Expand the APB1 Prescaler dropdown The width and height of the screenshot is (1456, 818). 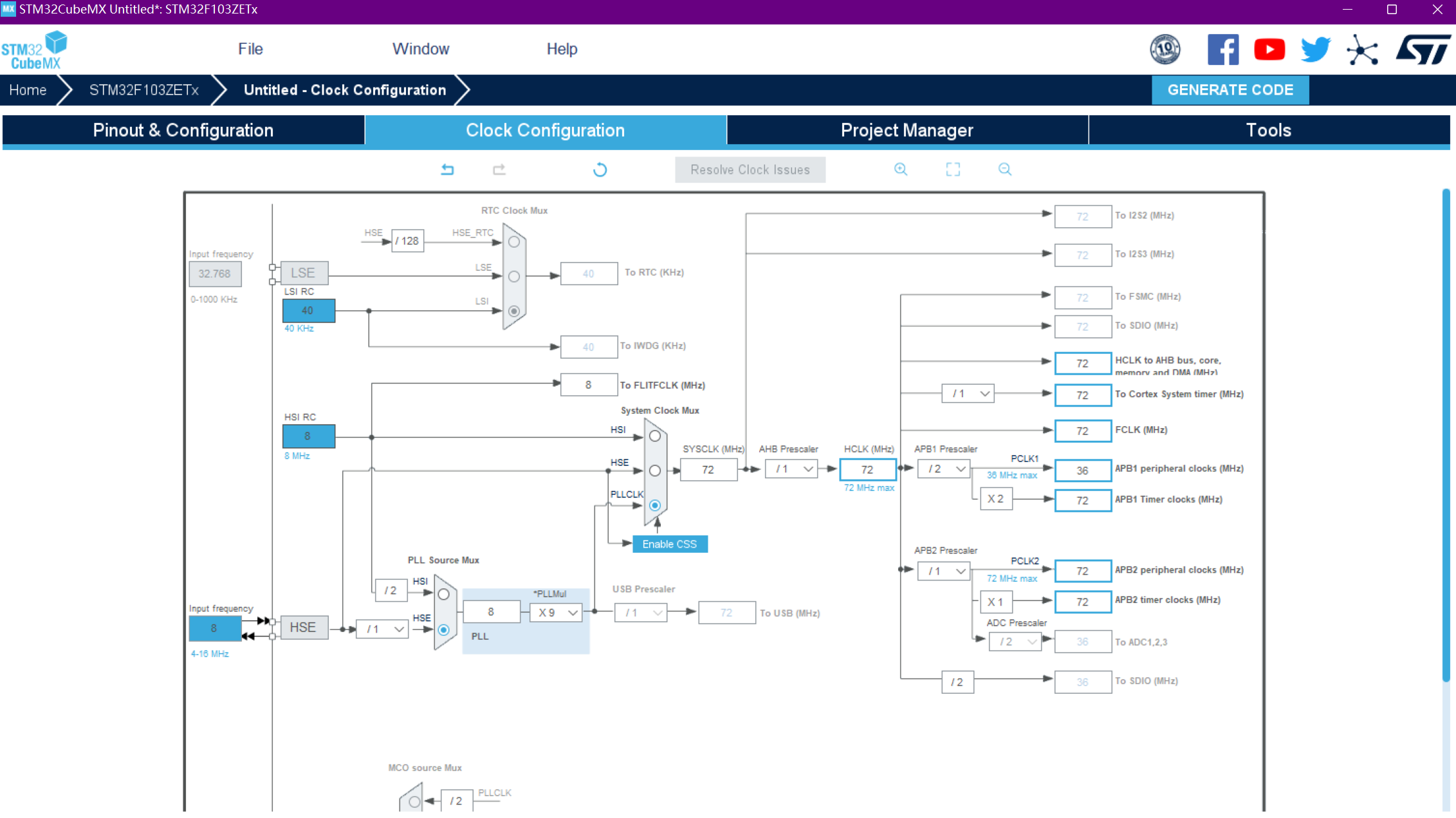pyautogui.click(x=944, y=469)
